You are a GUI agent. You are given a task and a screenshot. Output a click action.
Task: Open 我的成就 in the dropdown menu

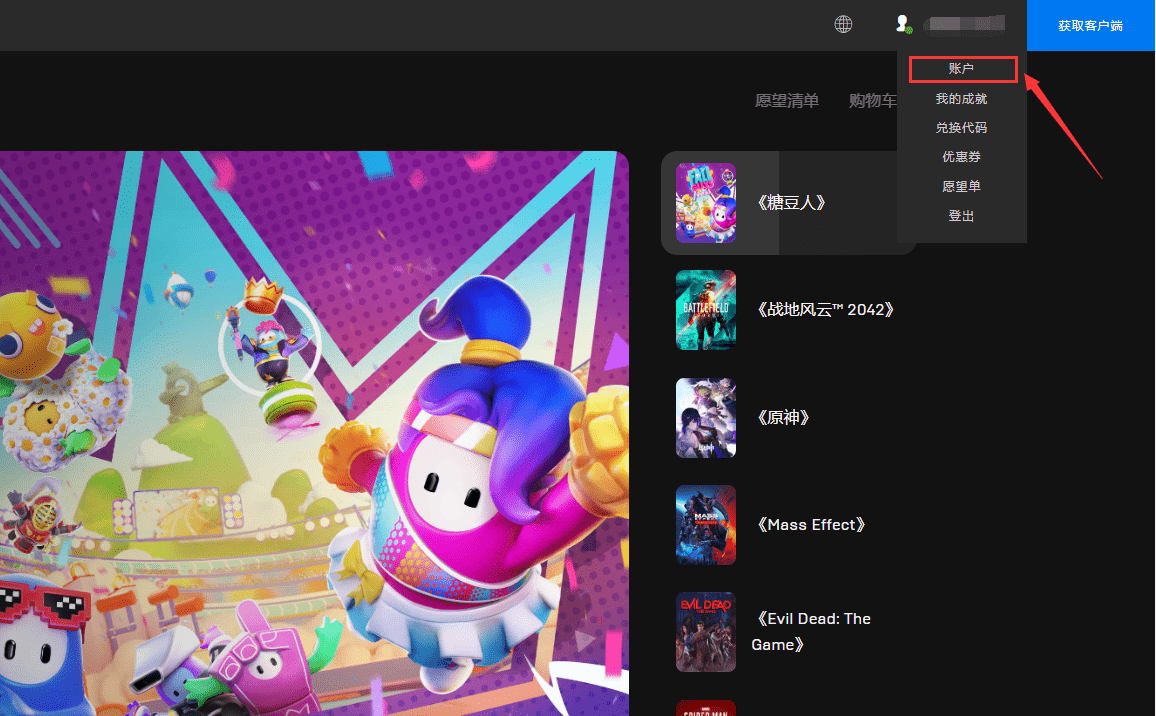[961, 99]
